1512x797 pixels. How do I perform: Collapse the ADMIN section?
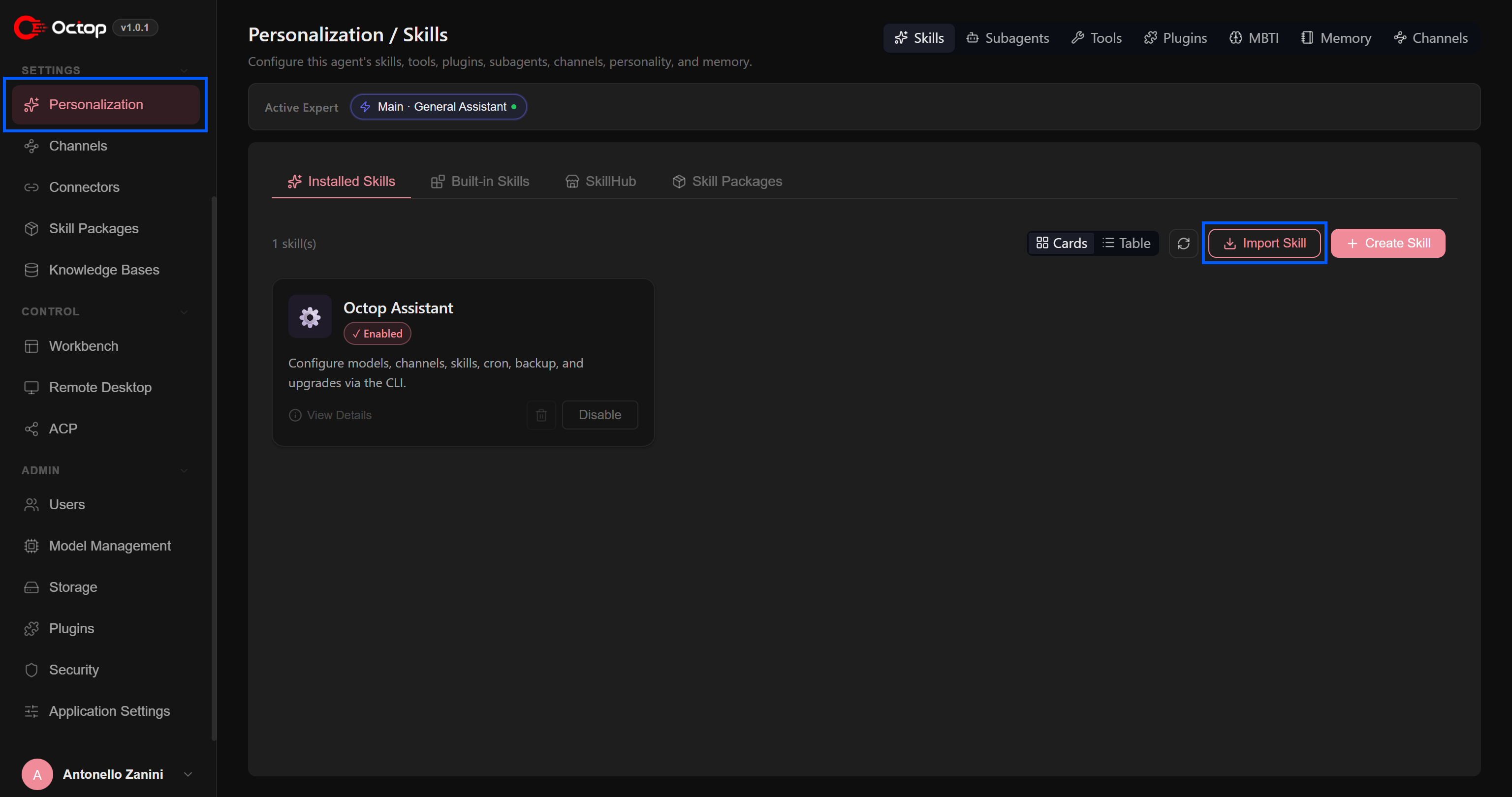click(184, 471)
